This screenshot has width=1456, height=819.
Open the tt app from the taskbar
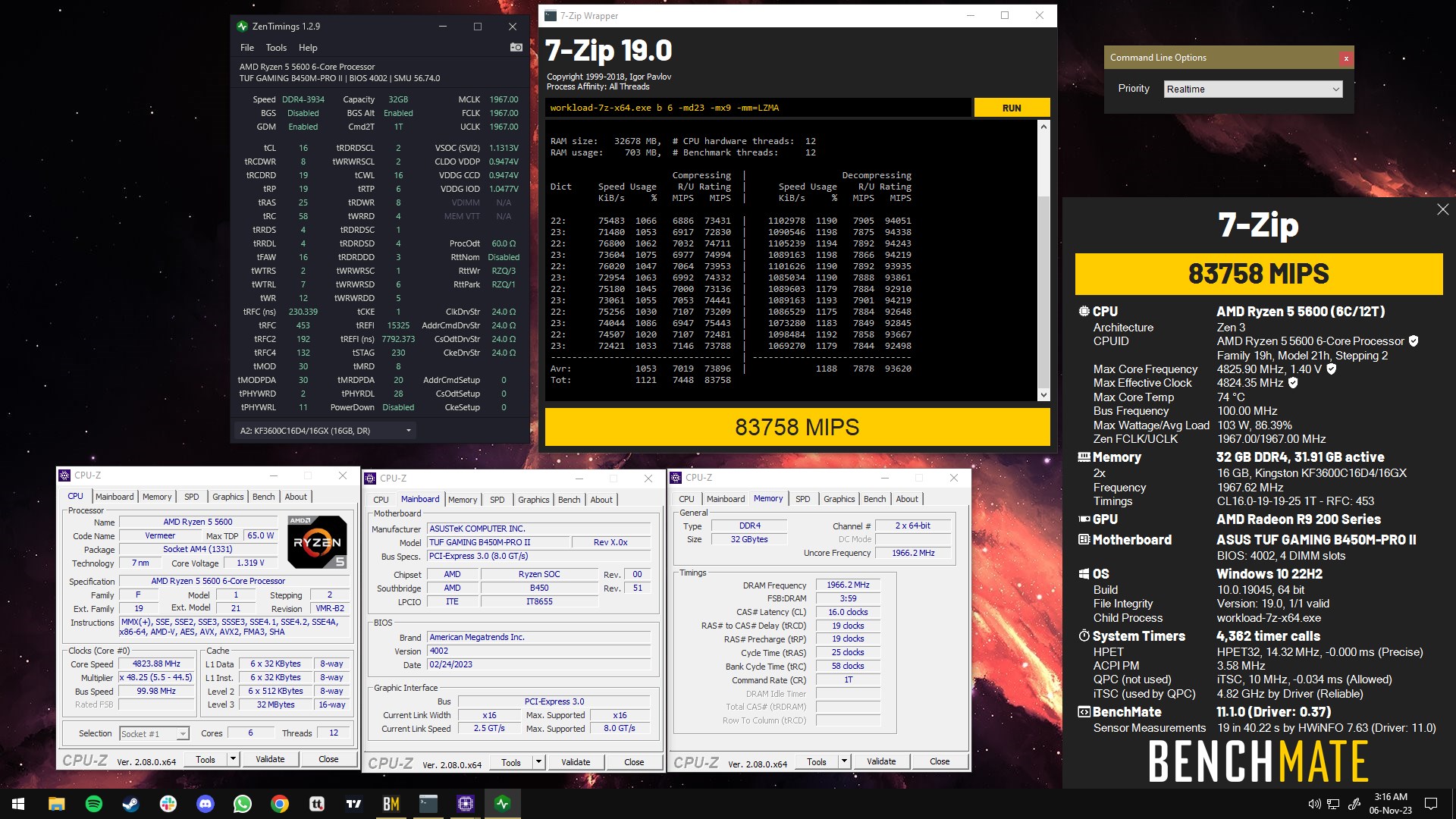pyautogui.click(x=317, y=804)
